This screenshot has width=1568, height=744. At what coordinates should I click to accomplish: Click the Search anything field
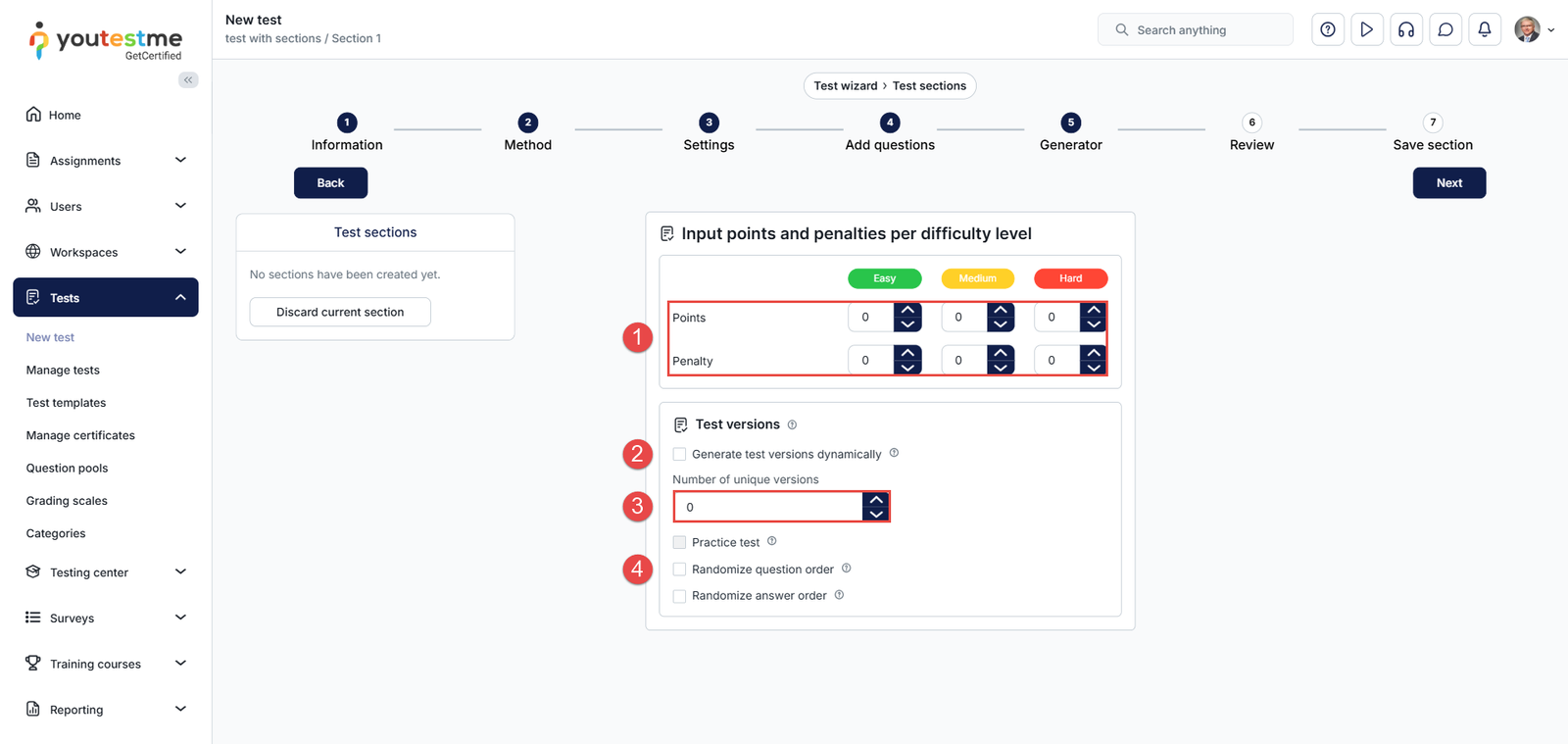tap(1196, 29)
